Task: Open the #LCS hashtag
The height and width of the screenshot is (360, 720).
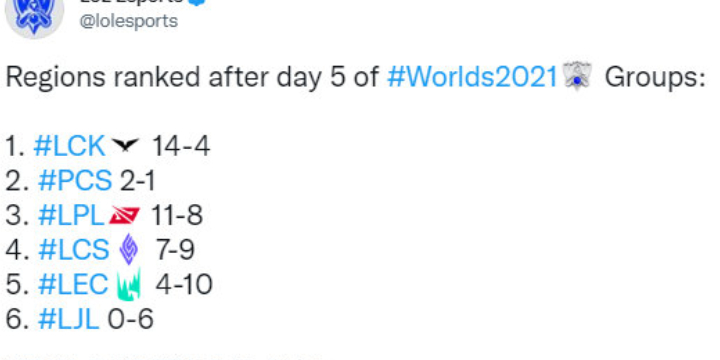Action: (x=73, y=250)
